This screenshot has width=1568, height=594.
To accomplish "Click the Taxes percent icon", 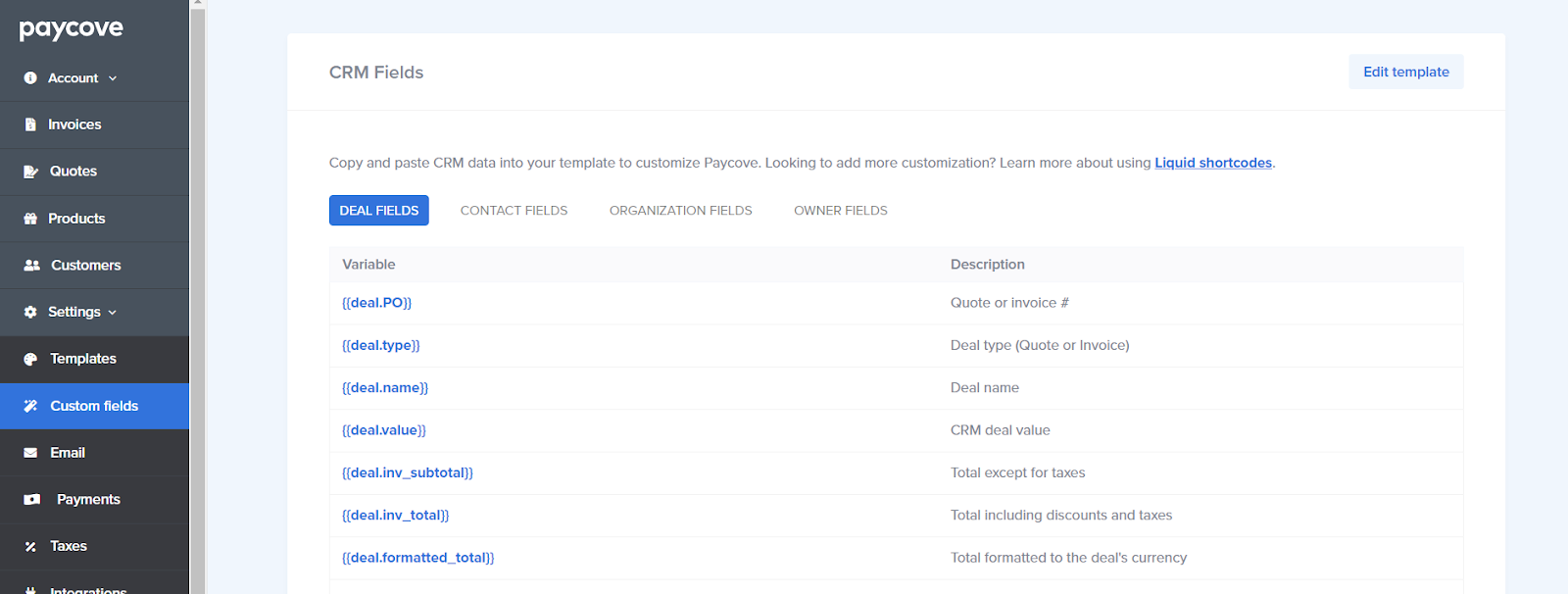I will tap(30, 547).
